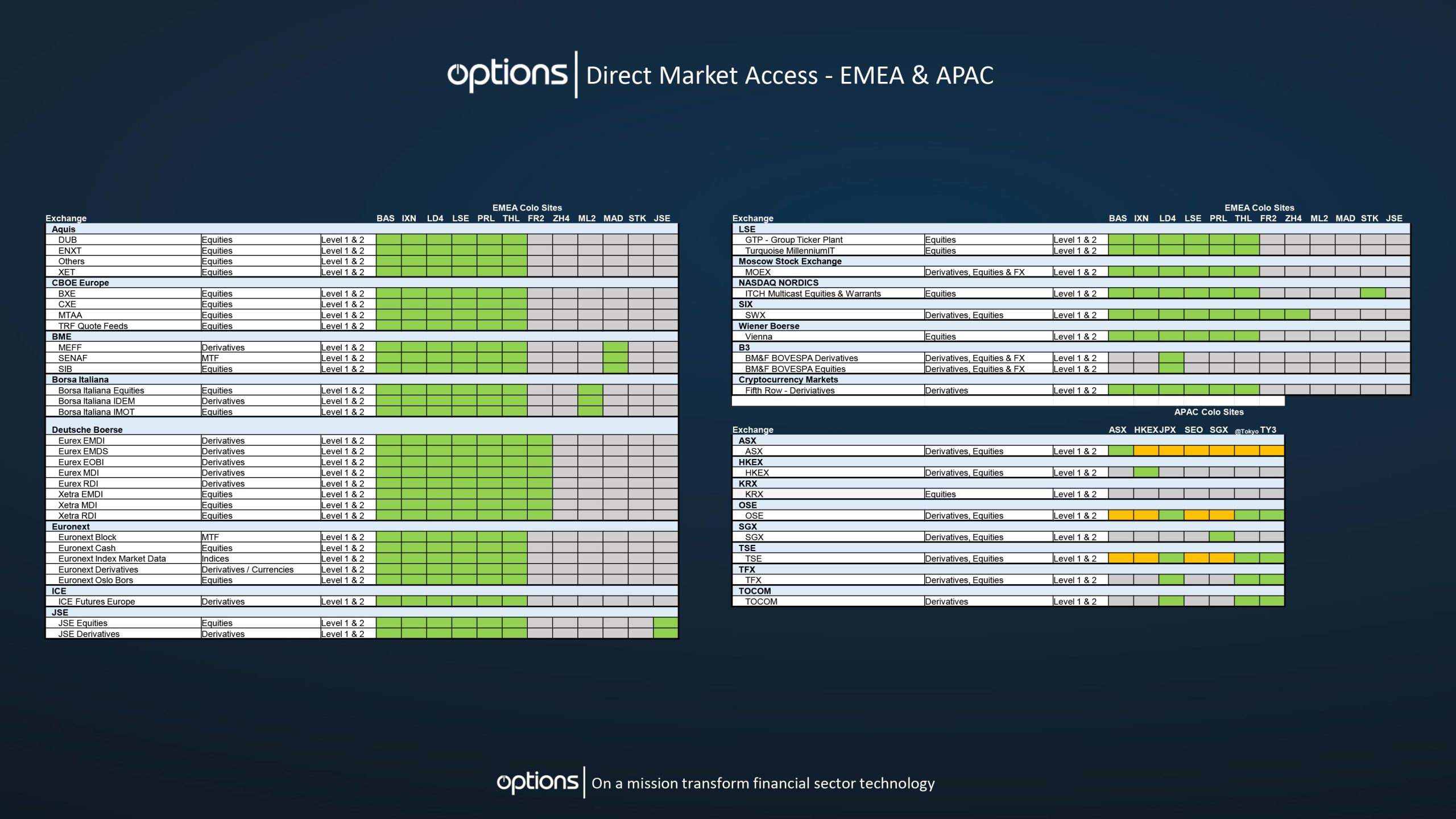Select the 'Xetra EMDI' row label
The image size is (1456, 819).
[80, 494]
